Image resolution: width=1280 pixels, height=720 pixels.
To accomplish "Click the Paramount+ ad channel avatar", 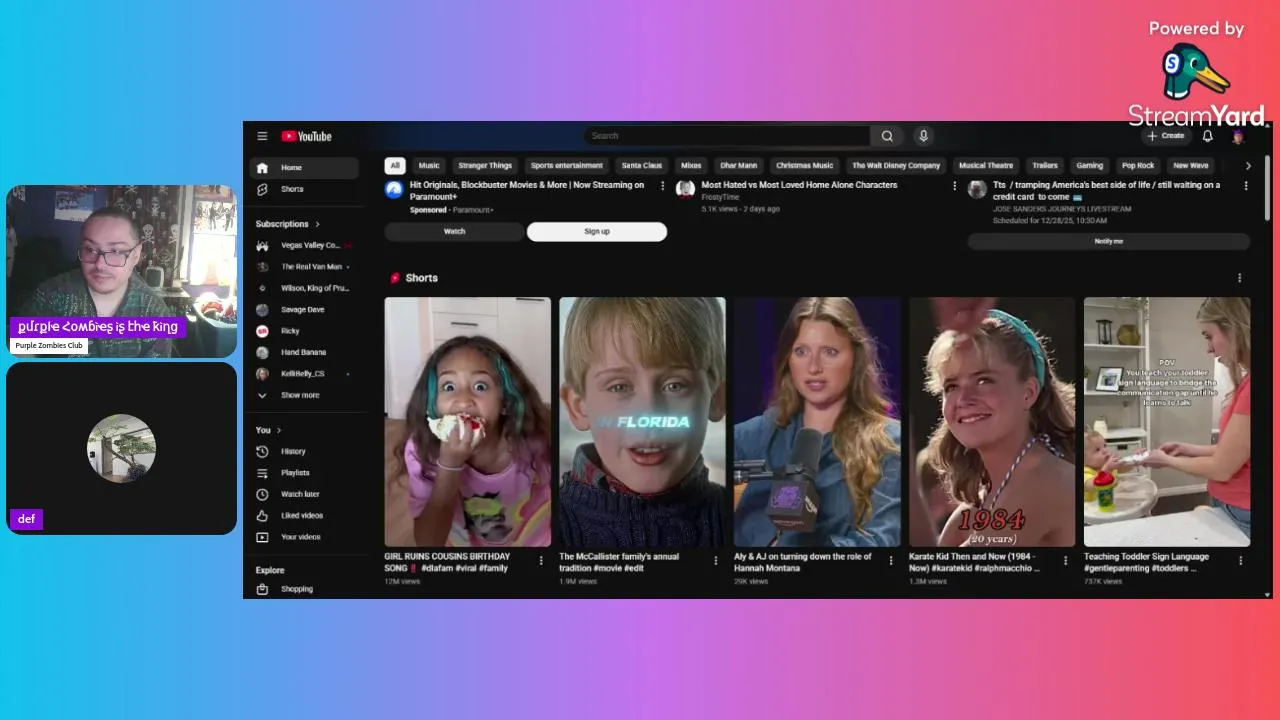I will (394, 188).
